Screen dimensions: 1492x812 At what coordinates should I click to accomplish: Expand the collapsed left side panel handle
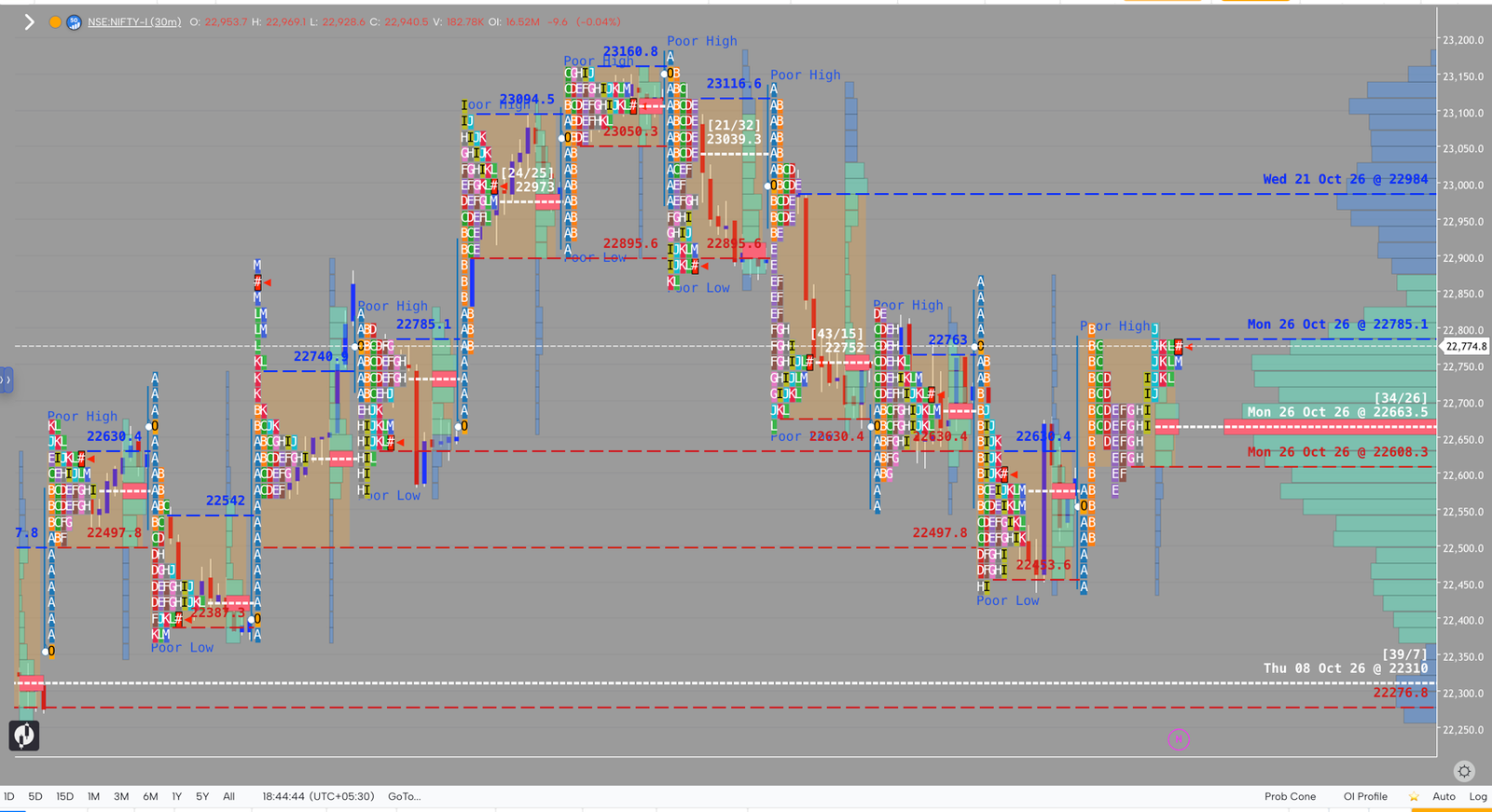pyautogui.click(x=6, y=380)
